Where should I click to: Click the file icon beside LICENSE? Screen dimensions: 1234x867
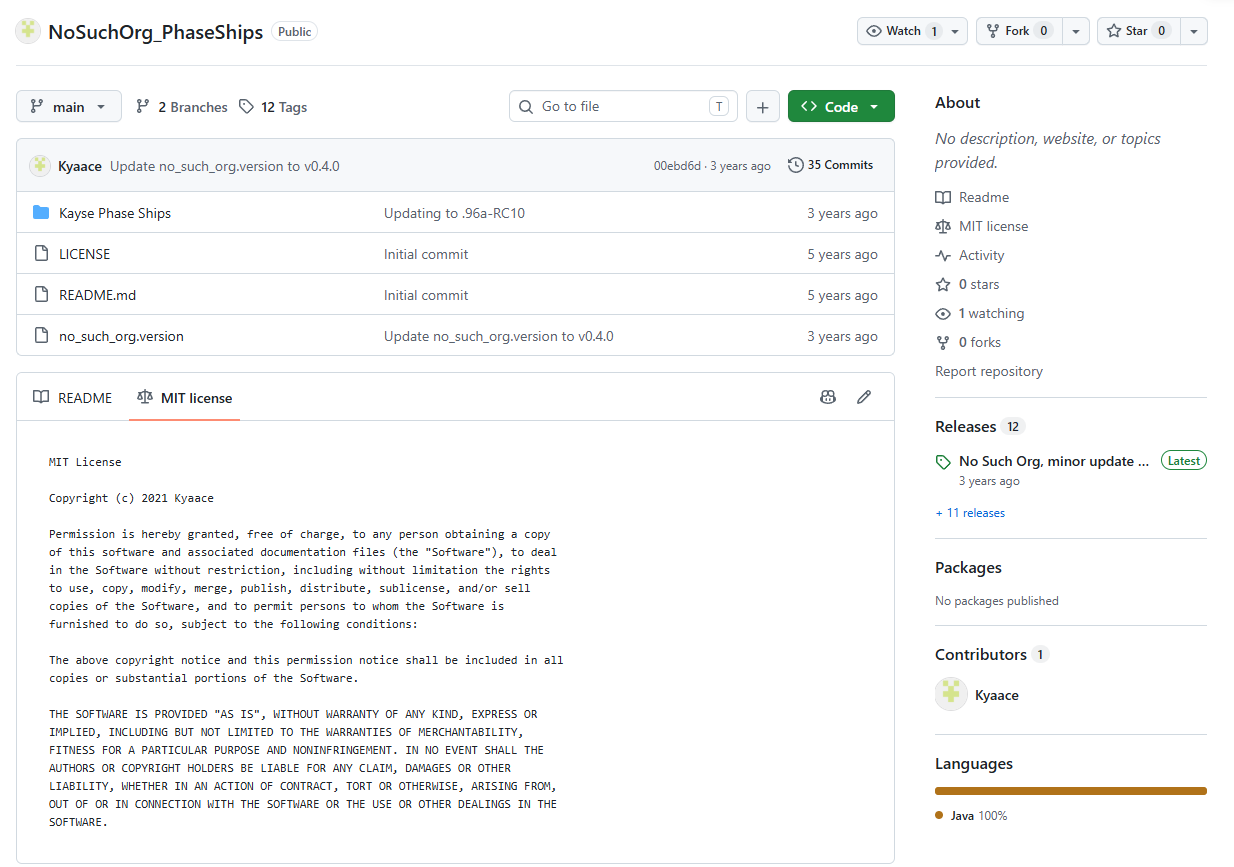tap(41, 254)
